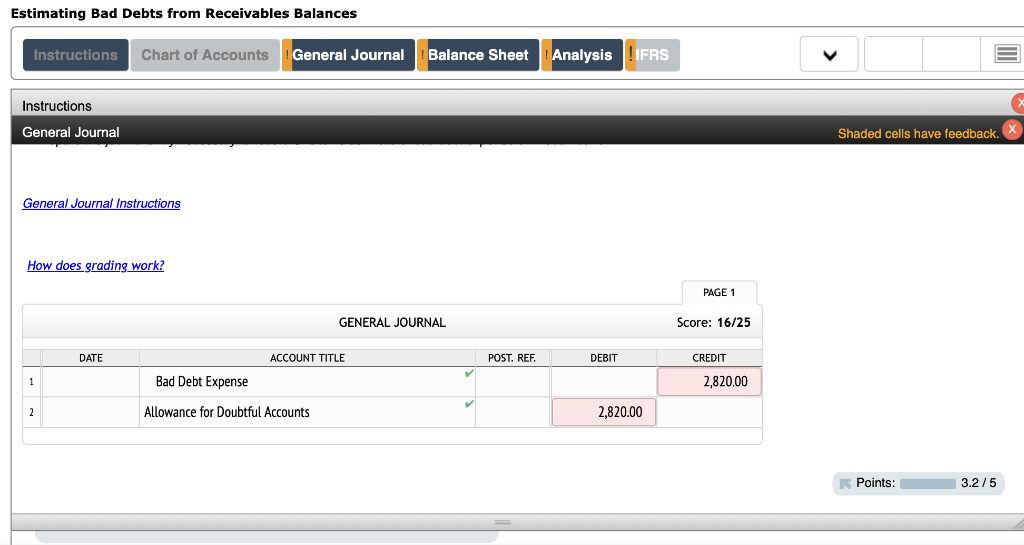
Task: Click the DEBIT column header
Action: click(x=604, y=358)
